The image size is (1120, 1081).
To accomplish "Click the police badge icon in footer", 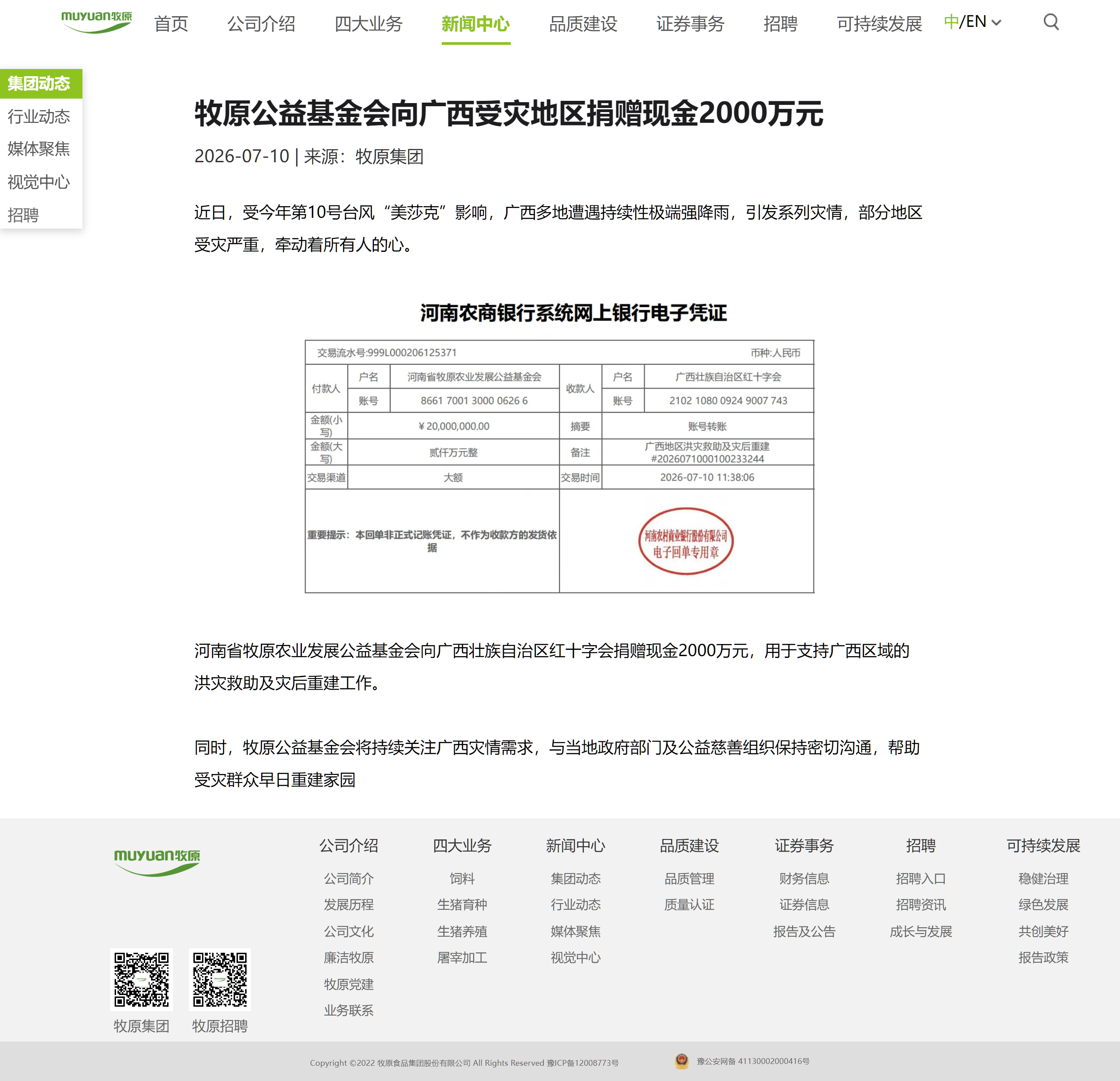I will pyautogui.click(x=681, y=1061).
